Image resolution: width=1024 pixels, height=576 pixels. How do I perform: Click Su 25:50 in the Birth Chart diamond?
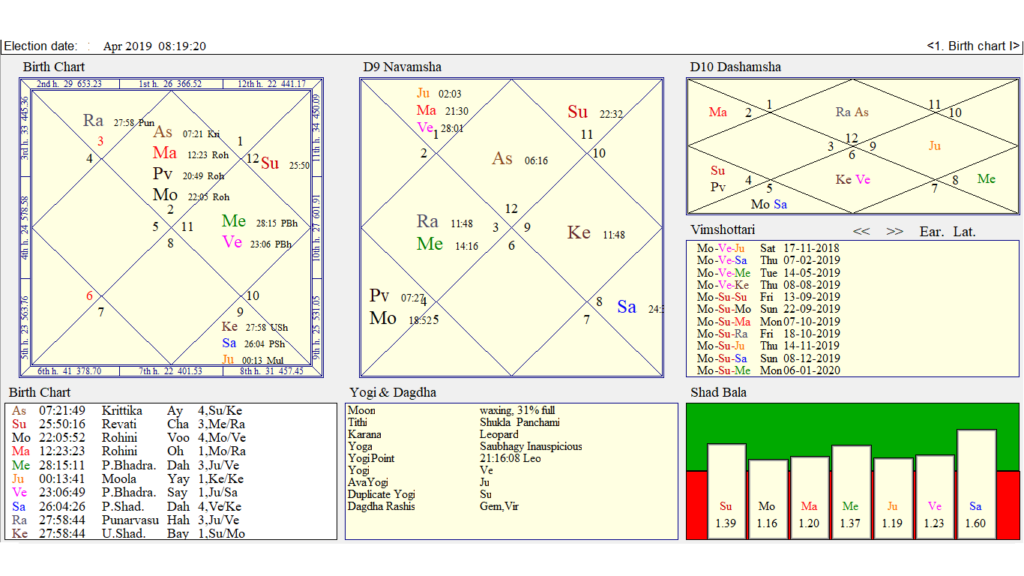pos(285,164)
